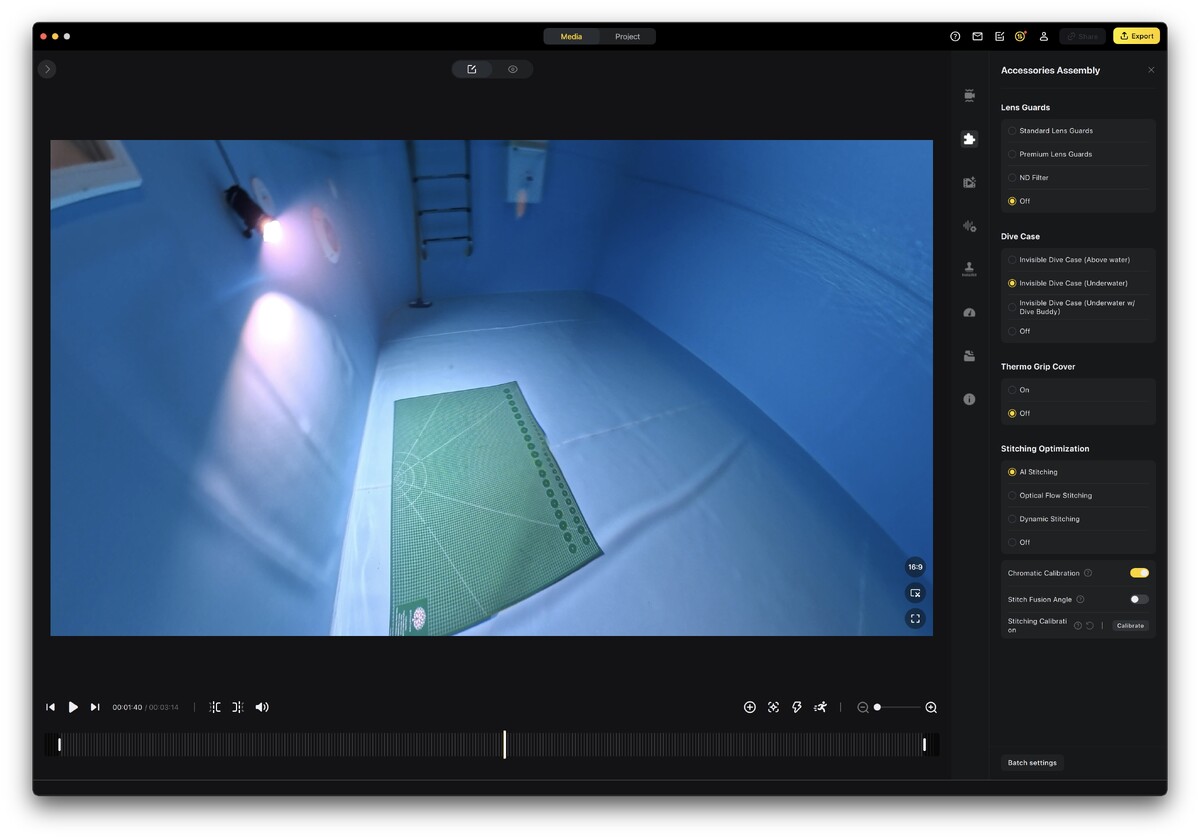Click the Play button
Image resolution: width=1200 pixels, height=839 pixels.
point(73,707)
